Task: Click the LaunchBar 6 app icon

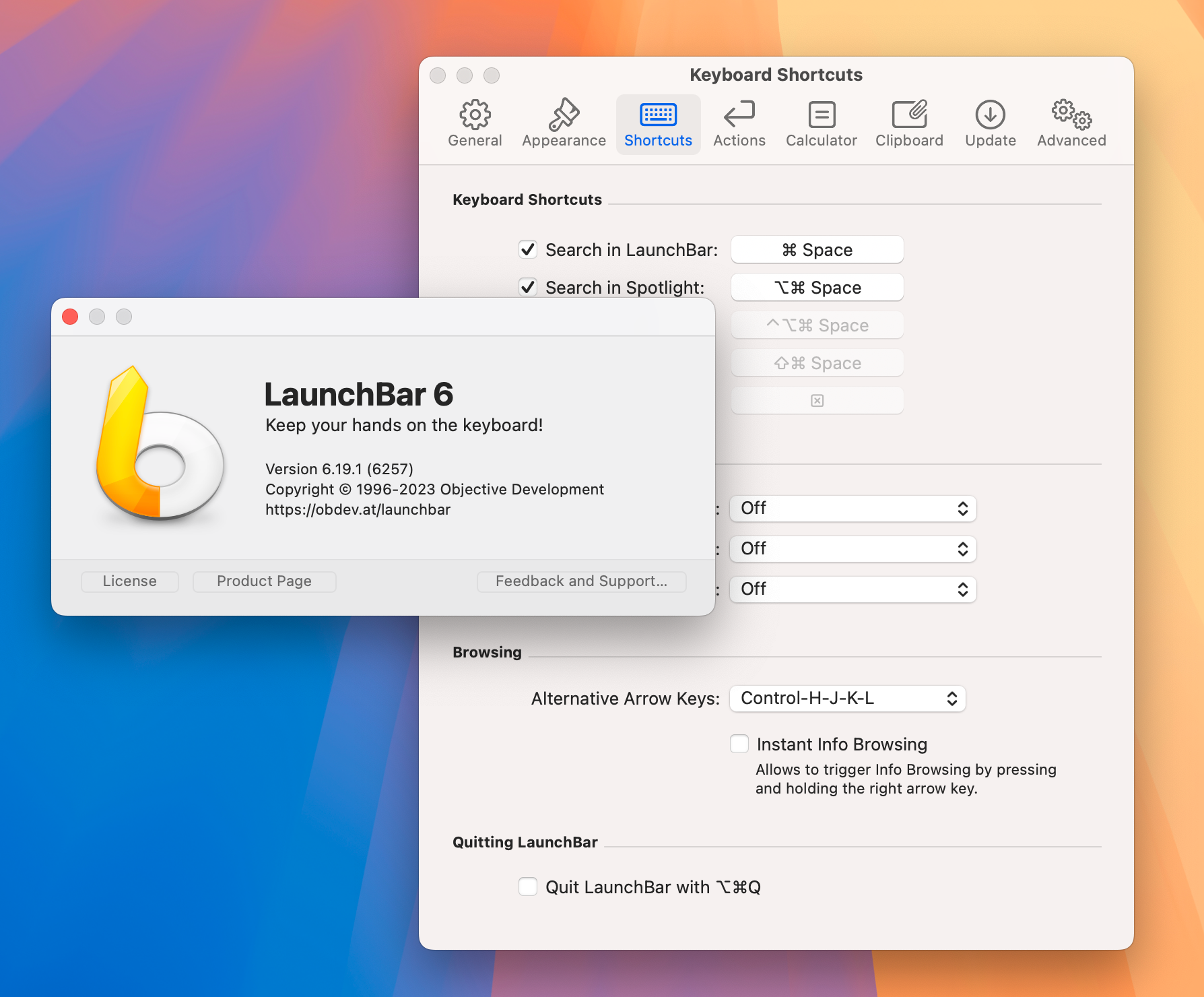Action: 160,443
